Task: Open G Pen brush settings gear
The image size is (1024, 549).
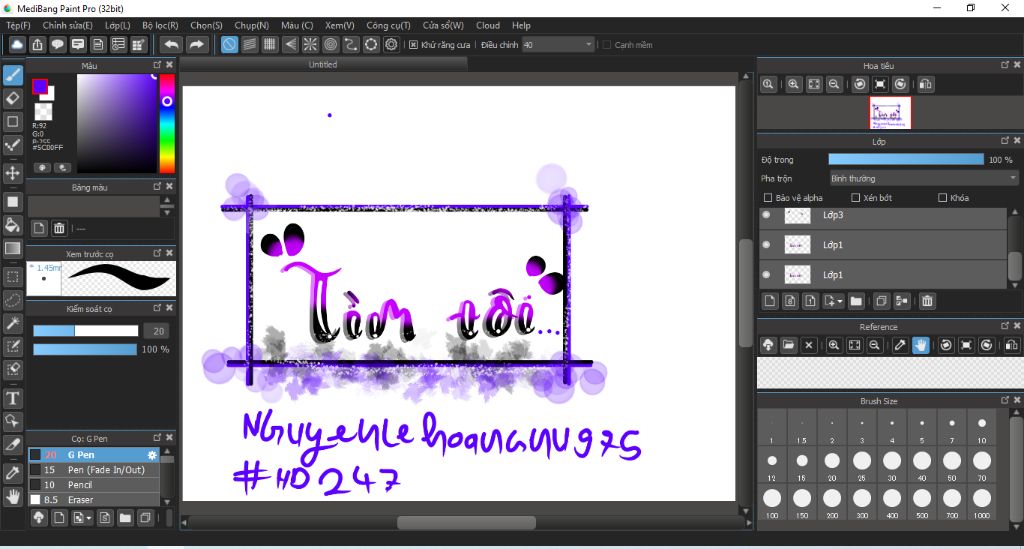Action: [x=152, y=455]
